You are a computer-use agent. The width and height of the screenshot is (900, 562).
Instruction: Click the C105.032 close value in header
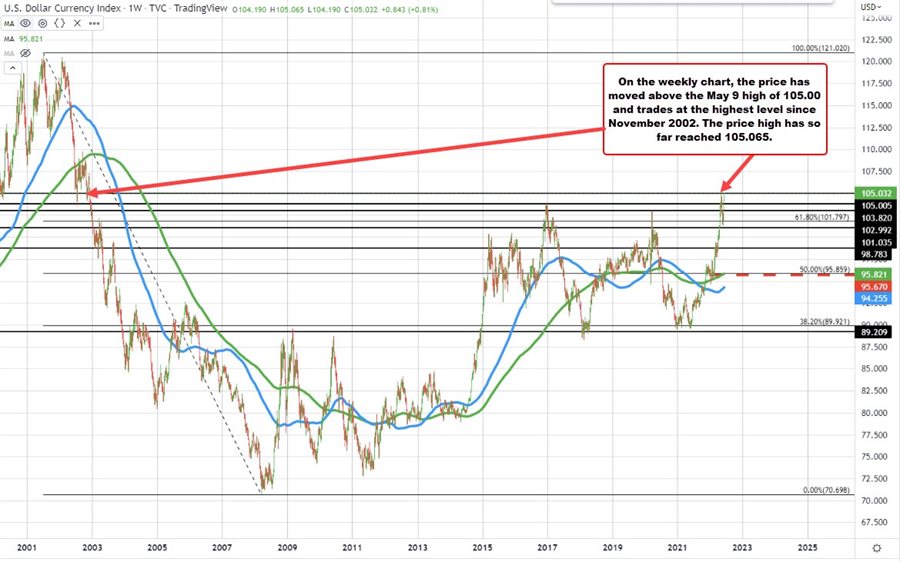tap(360, 9)
